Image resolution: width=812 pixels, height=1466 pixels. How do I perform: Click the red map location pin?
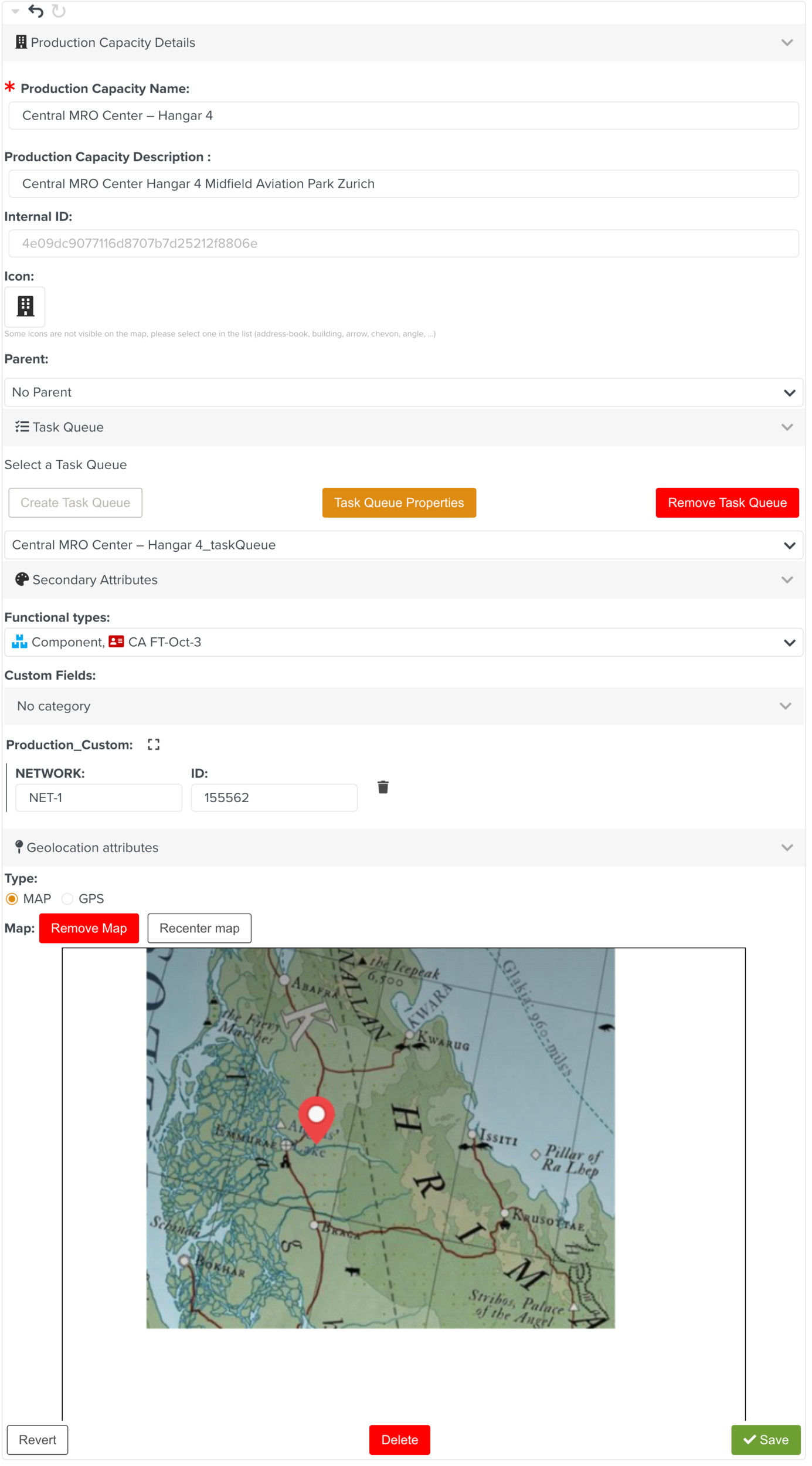[317, 1119]
